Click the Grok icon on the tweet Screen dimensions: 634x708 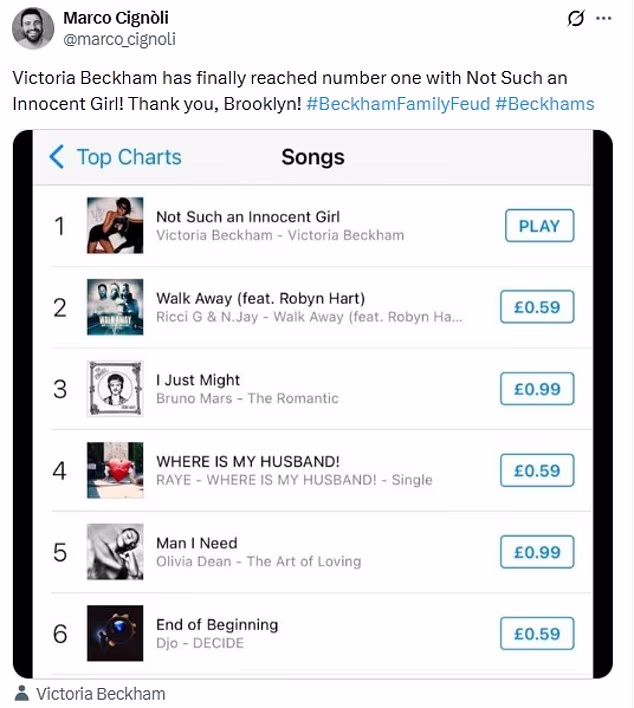pyautogui.click(x=576, y=18)
